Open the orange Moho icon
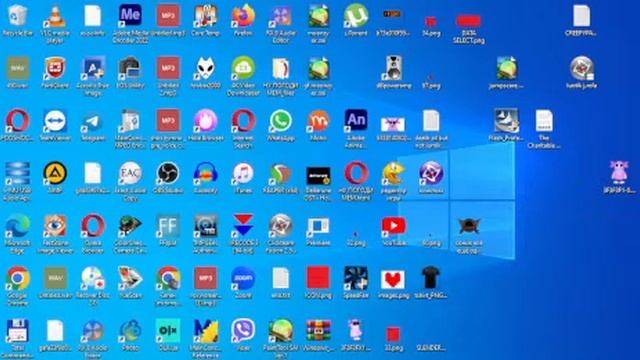 pyautogui.click(x=318, y=121)
